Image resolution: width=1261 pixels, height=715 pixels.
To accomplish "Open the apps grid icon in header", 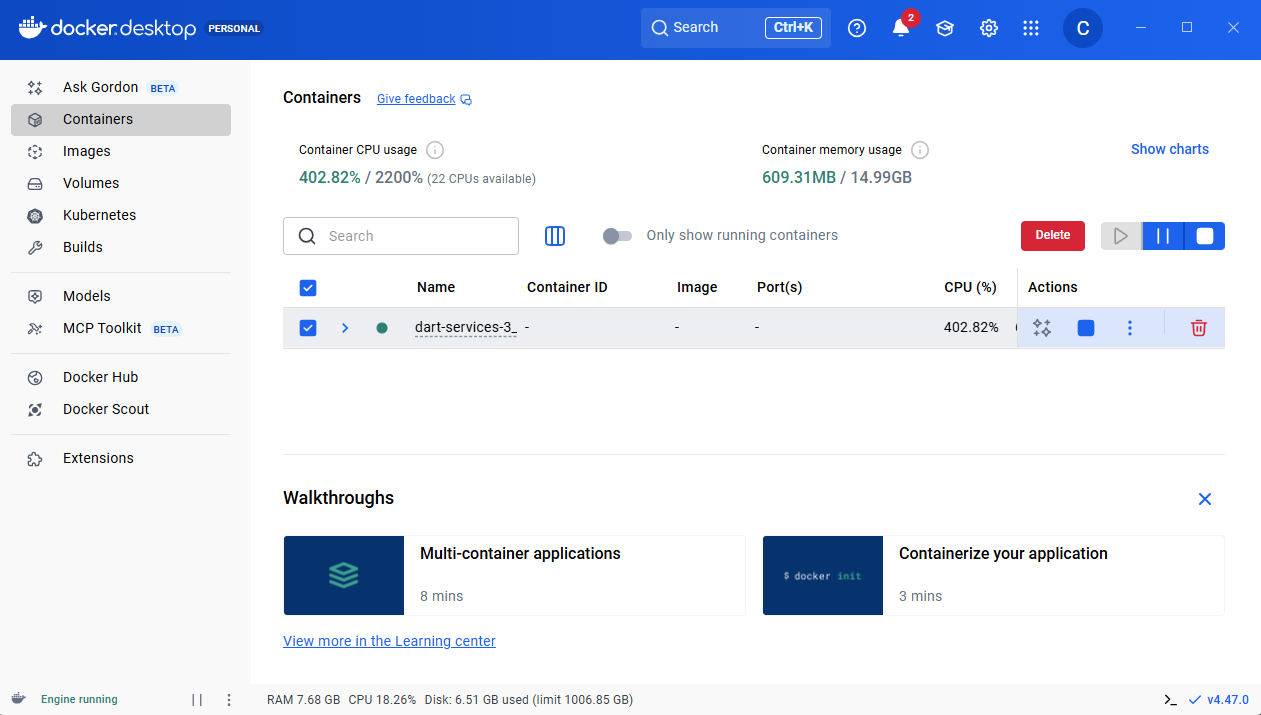I will point(1031,28).
